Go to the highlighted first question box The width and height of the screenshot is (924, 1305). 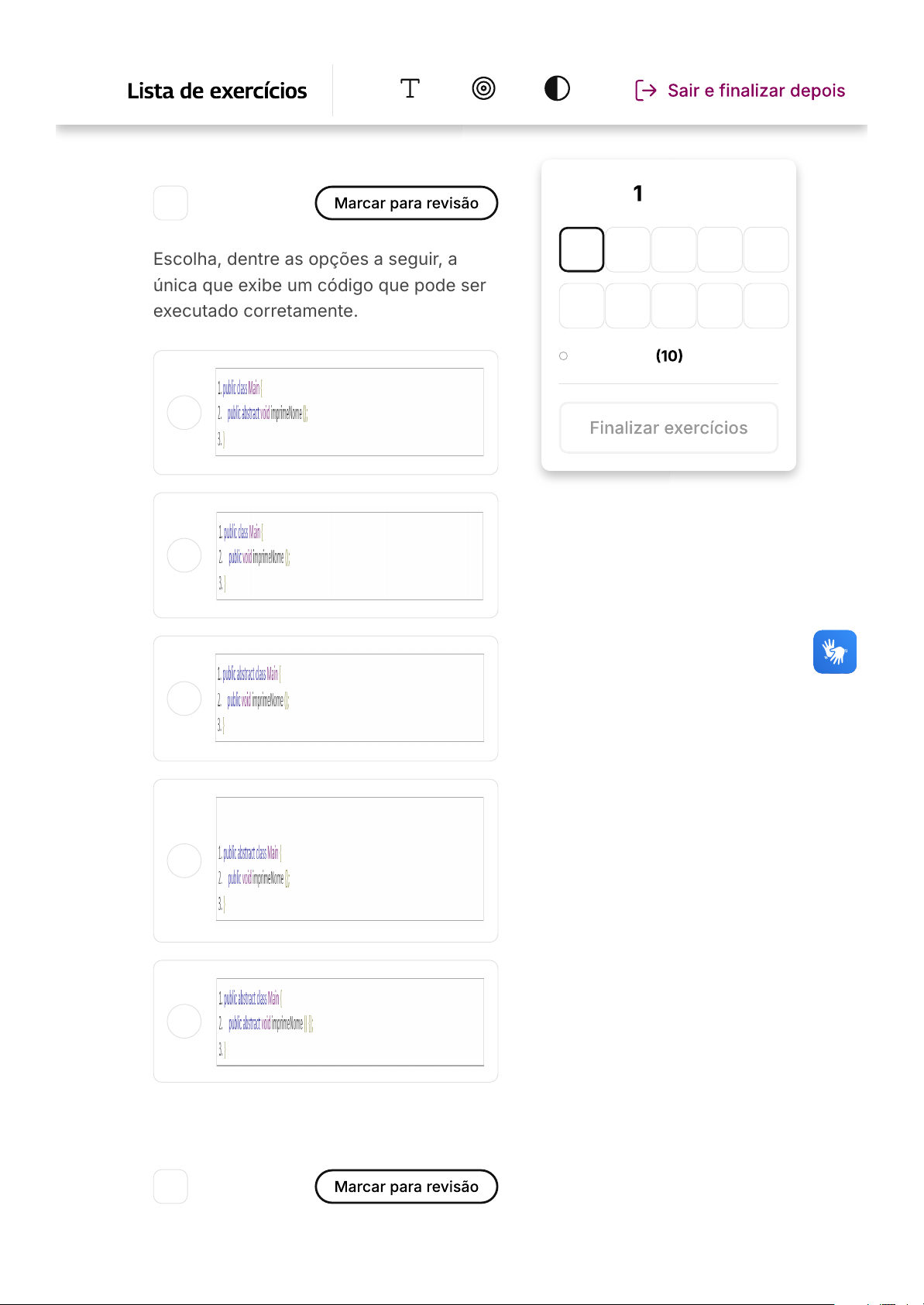click(582, 249)
